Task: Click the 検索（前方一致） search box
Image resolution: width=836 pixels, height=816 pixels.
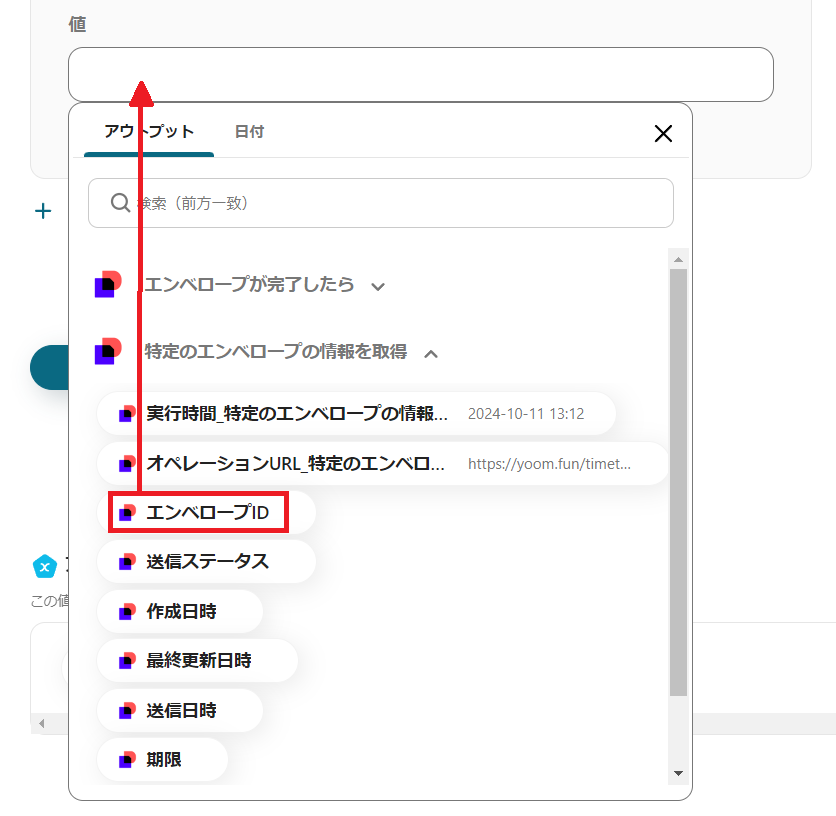Action: click(381, 203)
